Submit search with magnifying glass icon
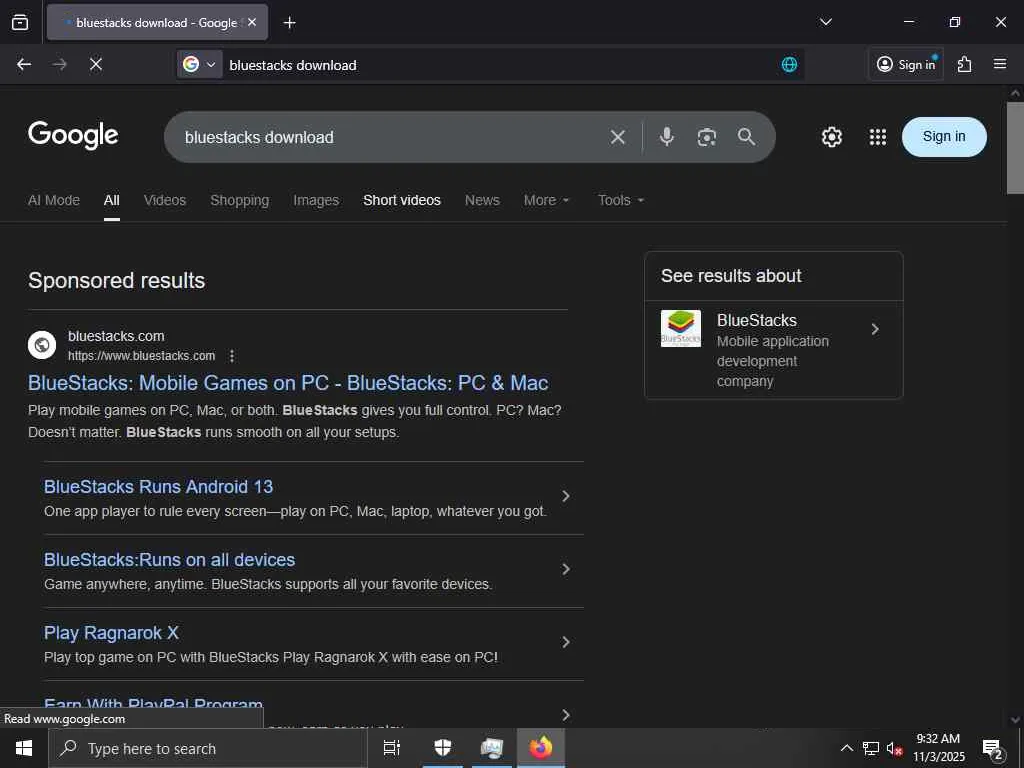 click(746, 136)
